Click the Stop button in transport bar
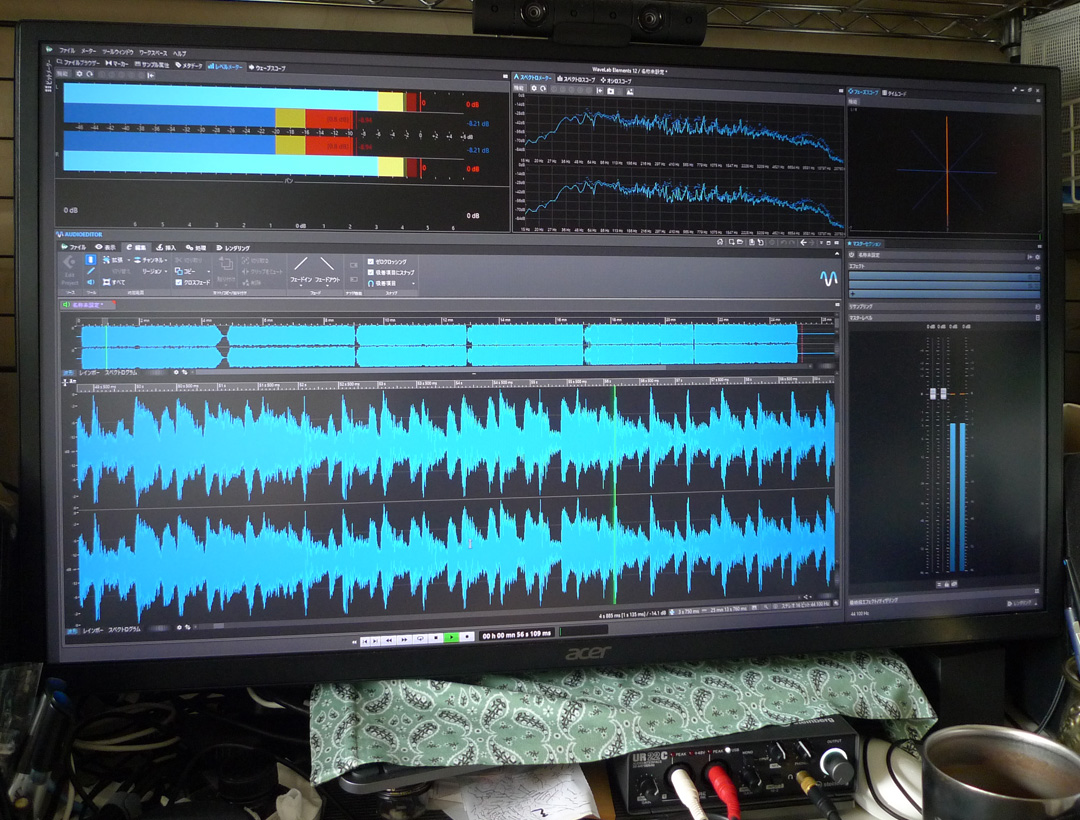Screen dimensions: 1080x820 [436, 636]
